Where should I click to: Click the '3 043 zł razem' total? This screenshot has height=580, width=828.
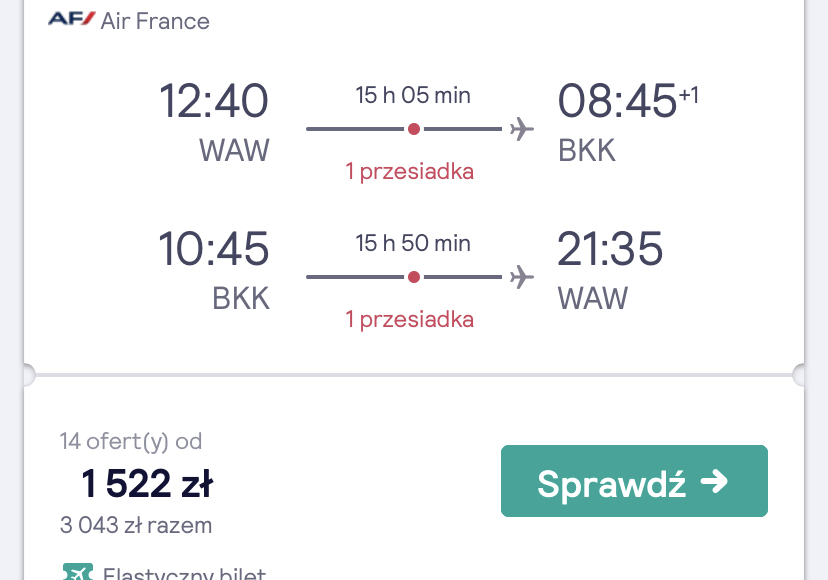136,525
